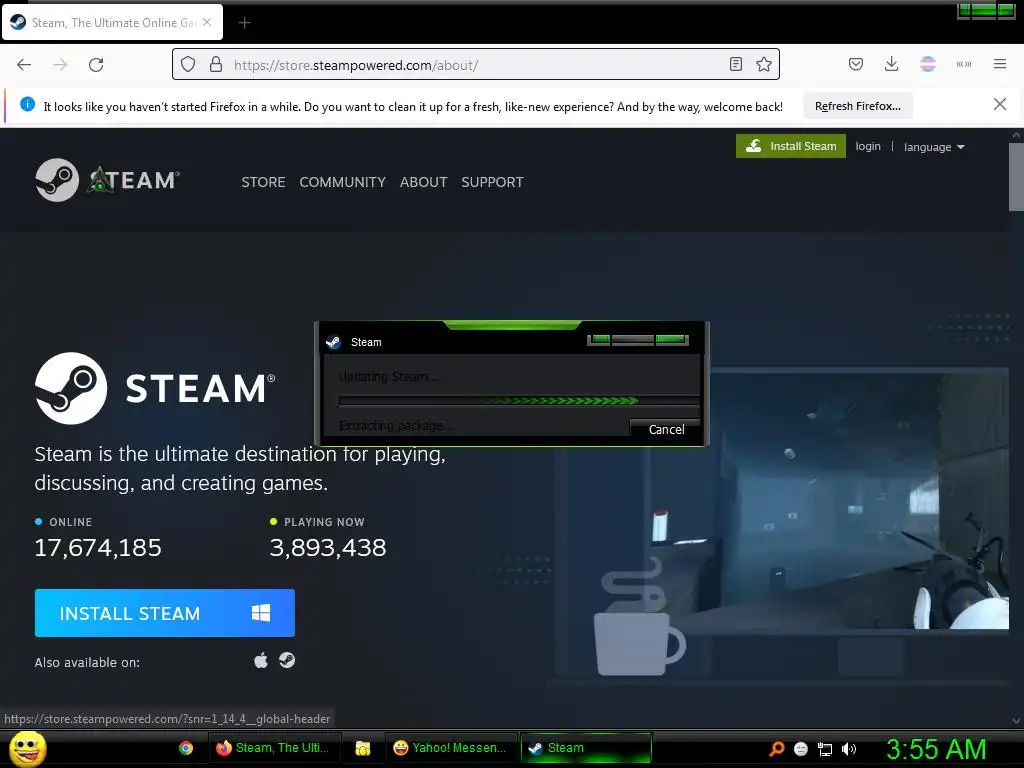
Task: Click the Portal room hero image
Action: [x=859, y=500]
